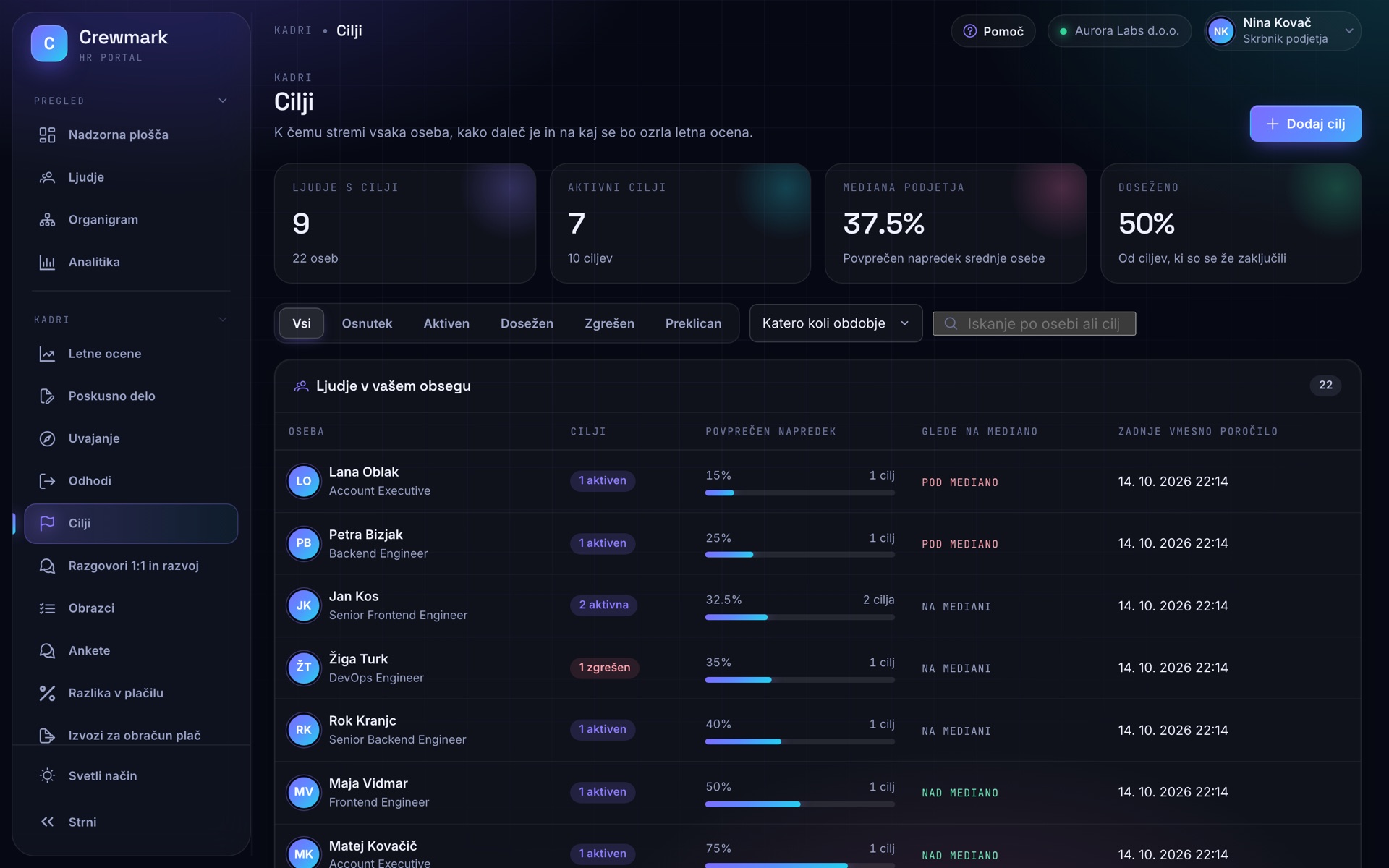Select the Osnutek filter tab
The width and height of the screenshot is (1389, 868).
point(367,323)
